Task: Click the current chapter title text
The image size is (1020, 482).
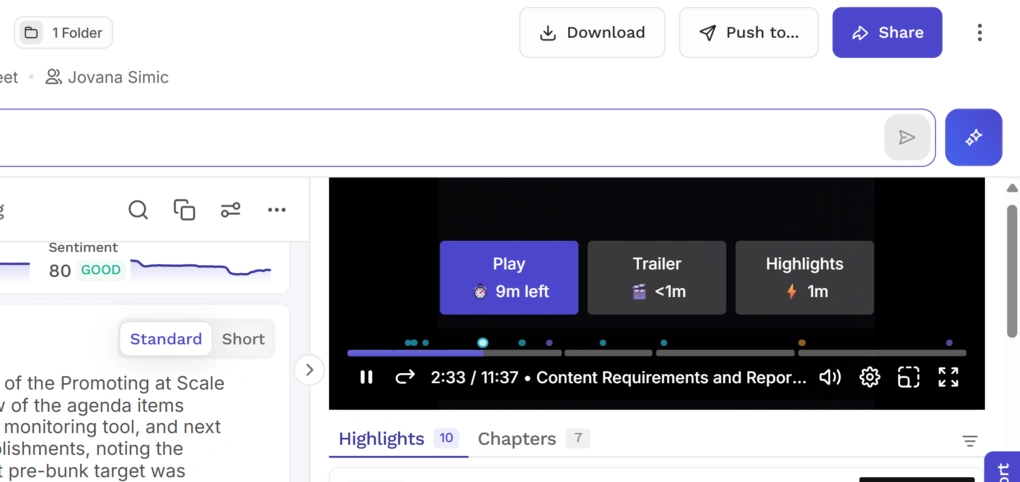Action: click(671, 377)
